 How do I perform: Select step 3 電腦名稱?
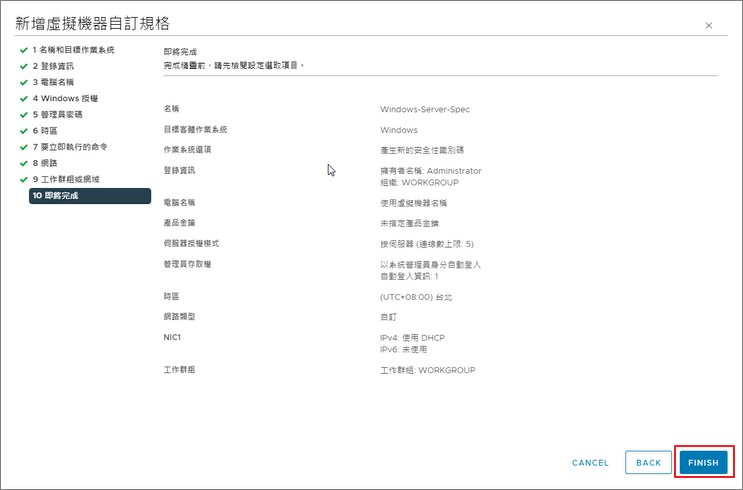53,82
